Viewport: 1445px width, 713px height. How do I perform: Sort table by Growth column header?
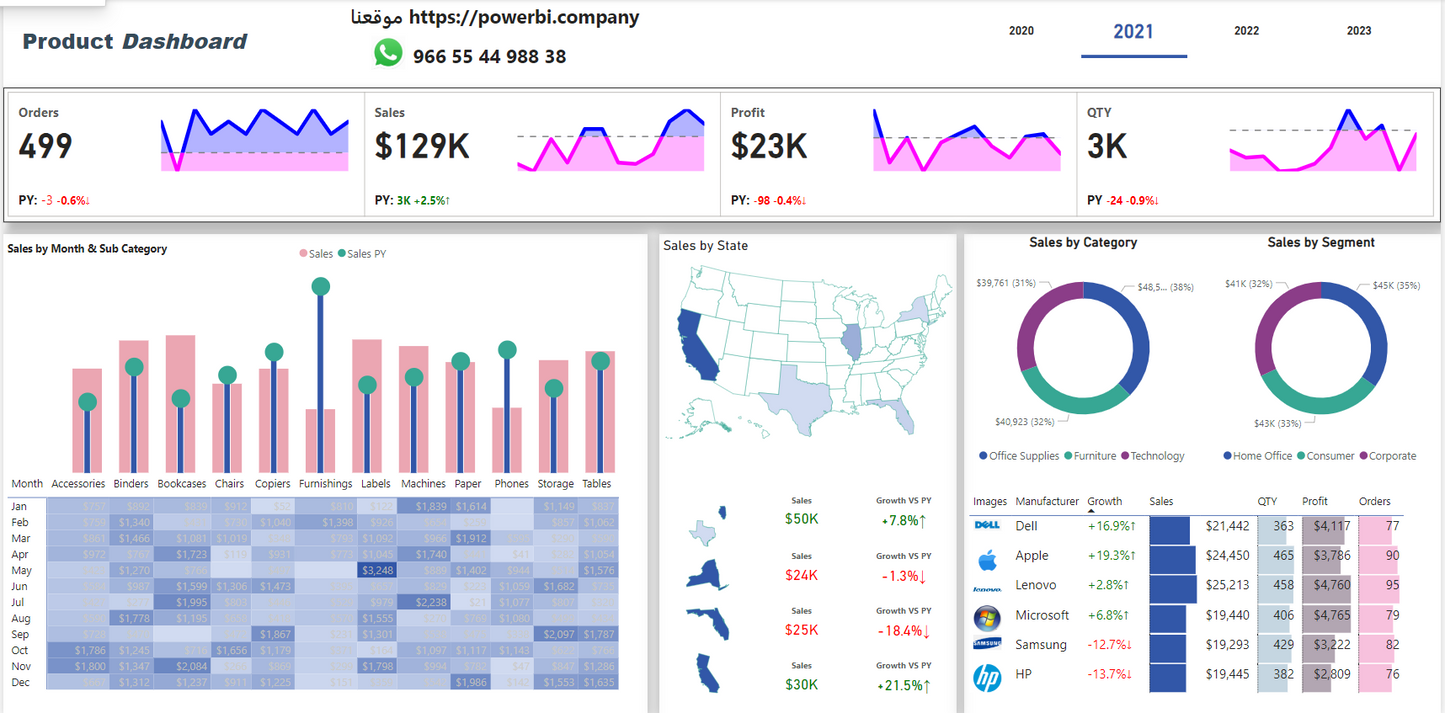(1105, 501)
